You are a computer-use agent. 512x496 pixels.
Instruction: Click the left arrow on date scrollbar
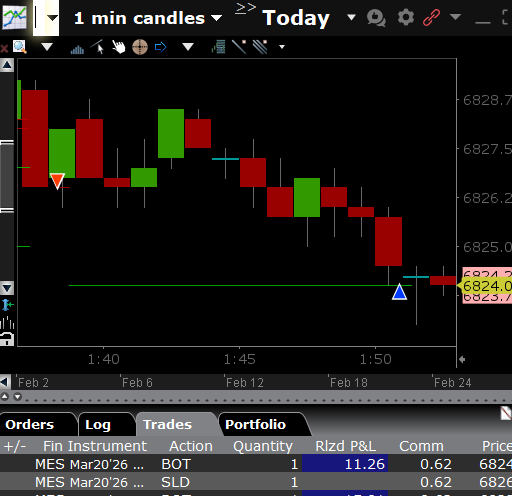[x=5, y=382]
